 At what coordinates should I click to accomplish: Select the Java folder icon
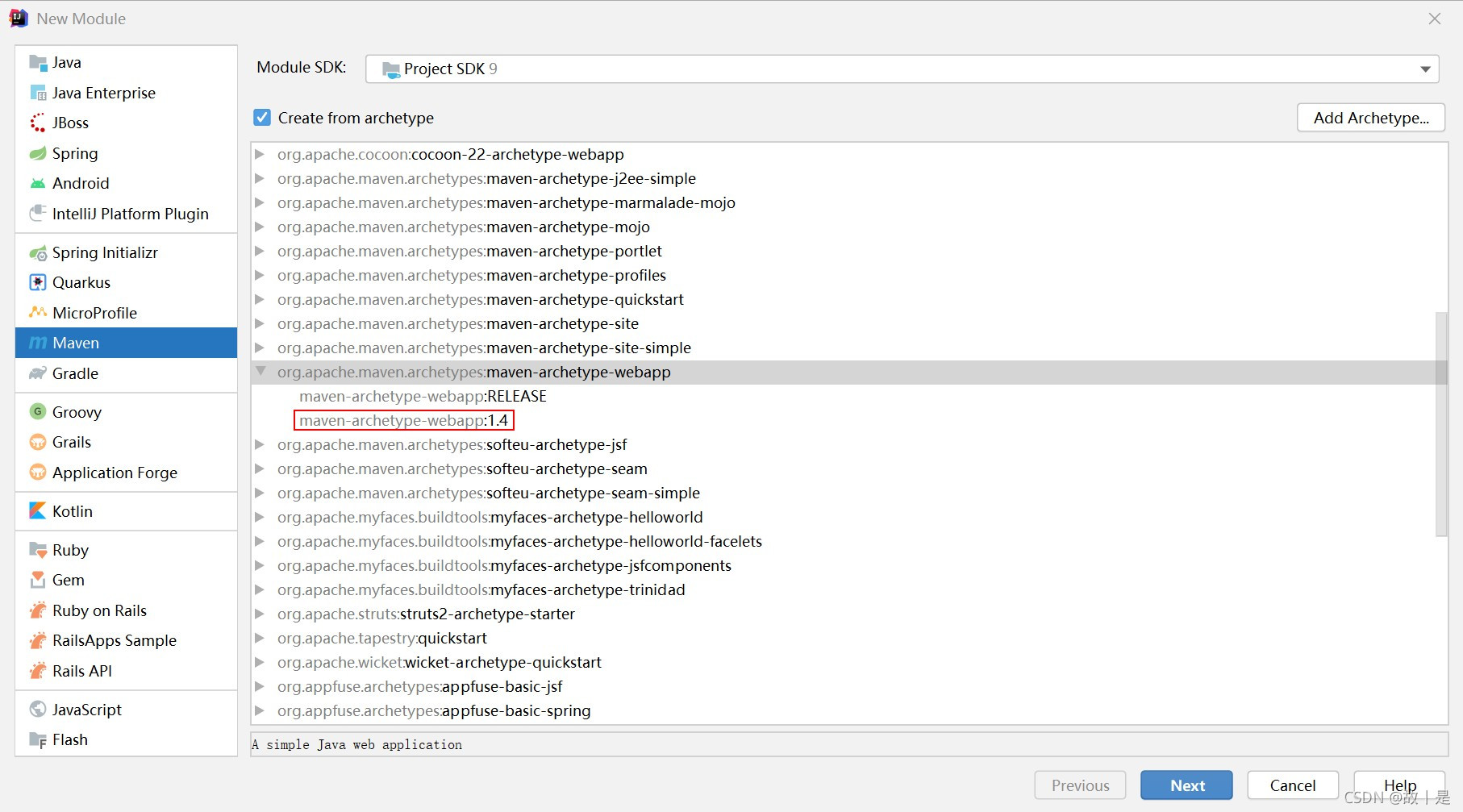38,63
